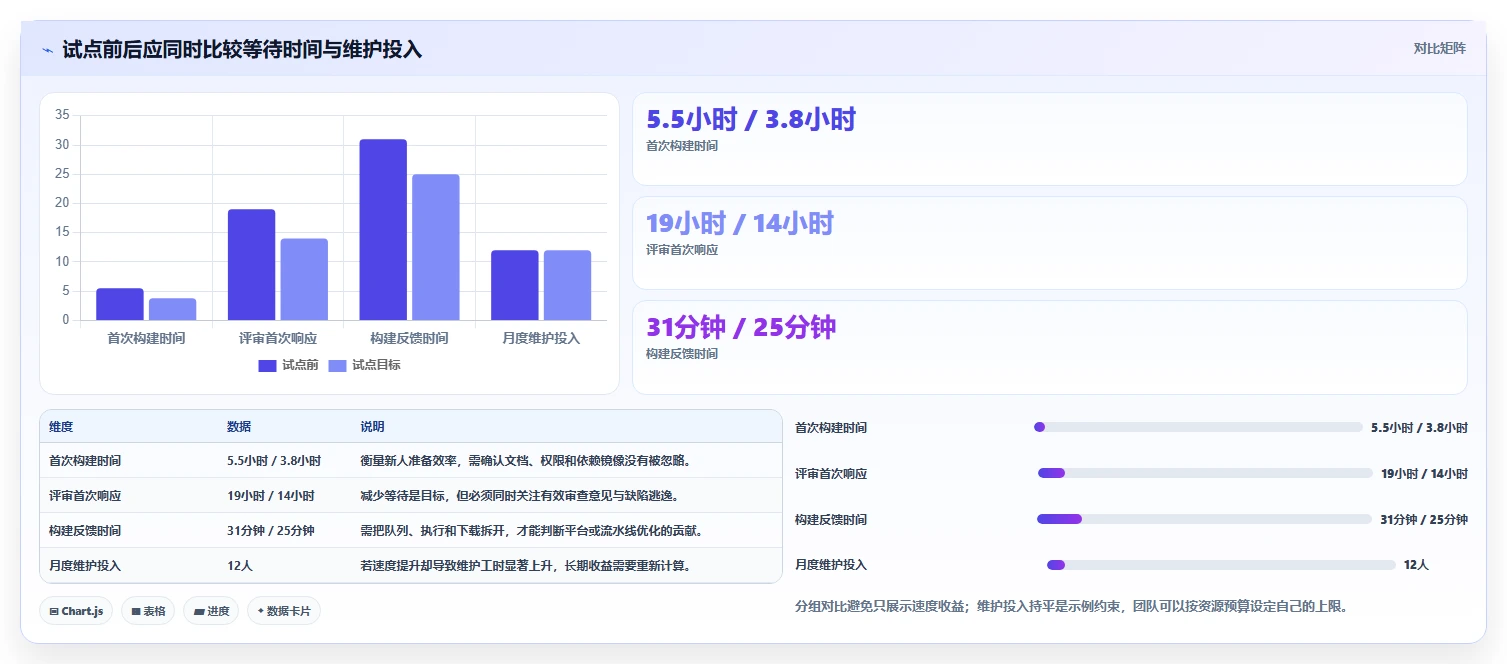Click the 数据 column header
Viewport: 1507px width, 664px height.
[x=239, y=427]
